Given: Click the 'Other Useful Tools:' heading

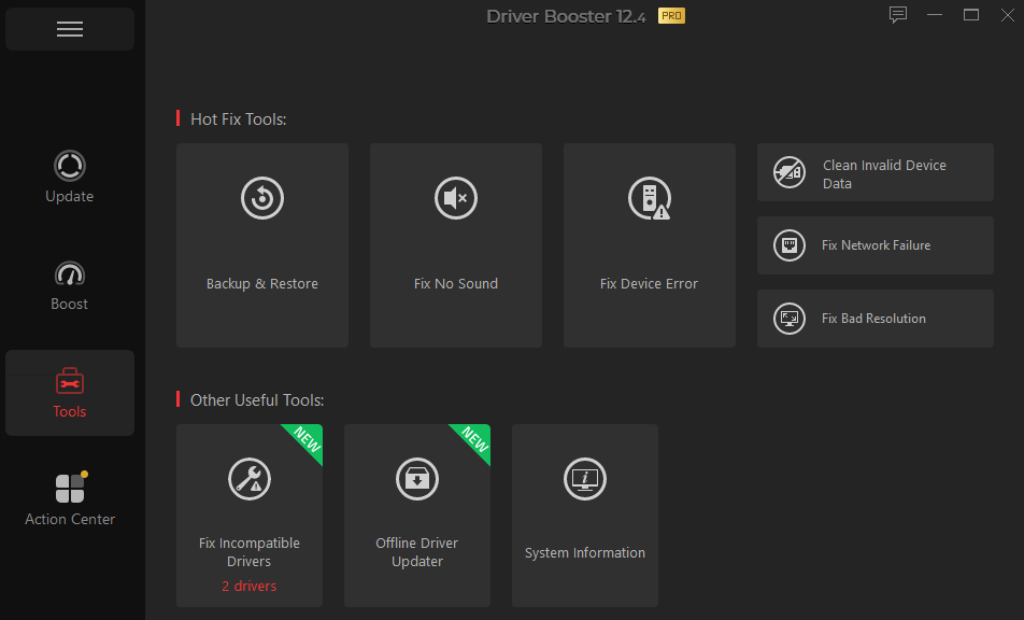Looking at the screenshot, I should coord(257,400).
